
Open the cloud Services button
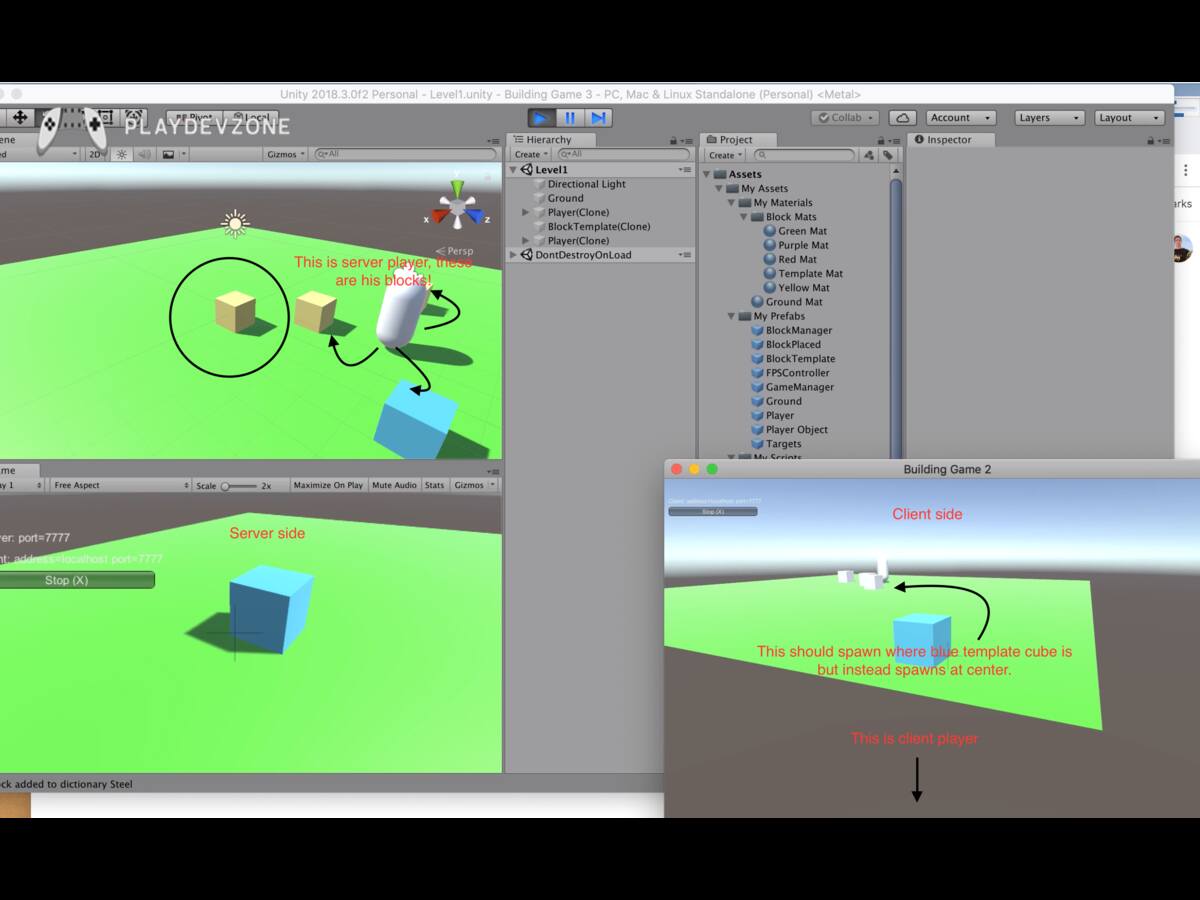[x=903, y=118]
